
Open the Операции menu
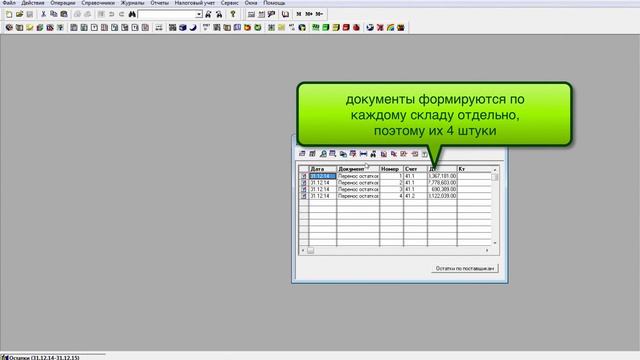pos(62,3)
